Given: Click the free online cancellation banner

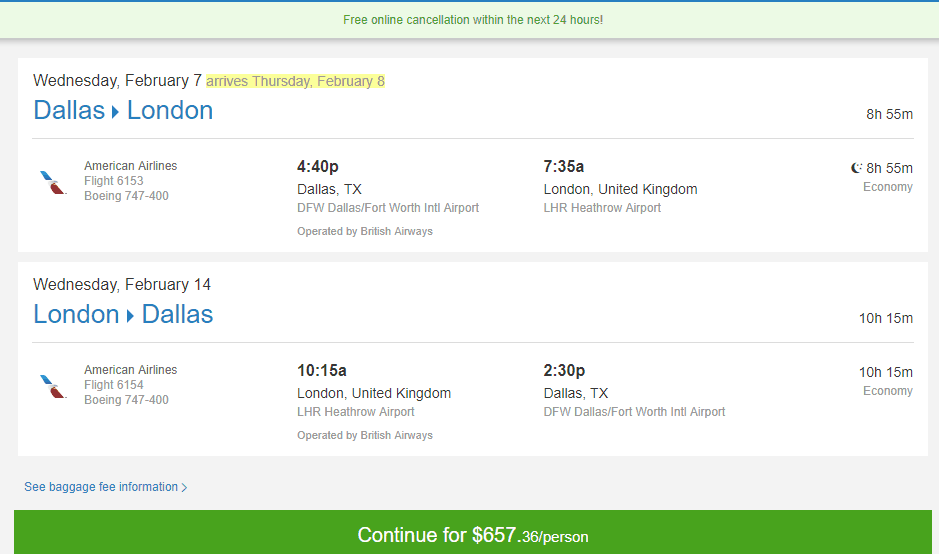Looking at the screenshot, I should click(x=472, y=20).
